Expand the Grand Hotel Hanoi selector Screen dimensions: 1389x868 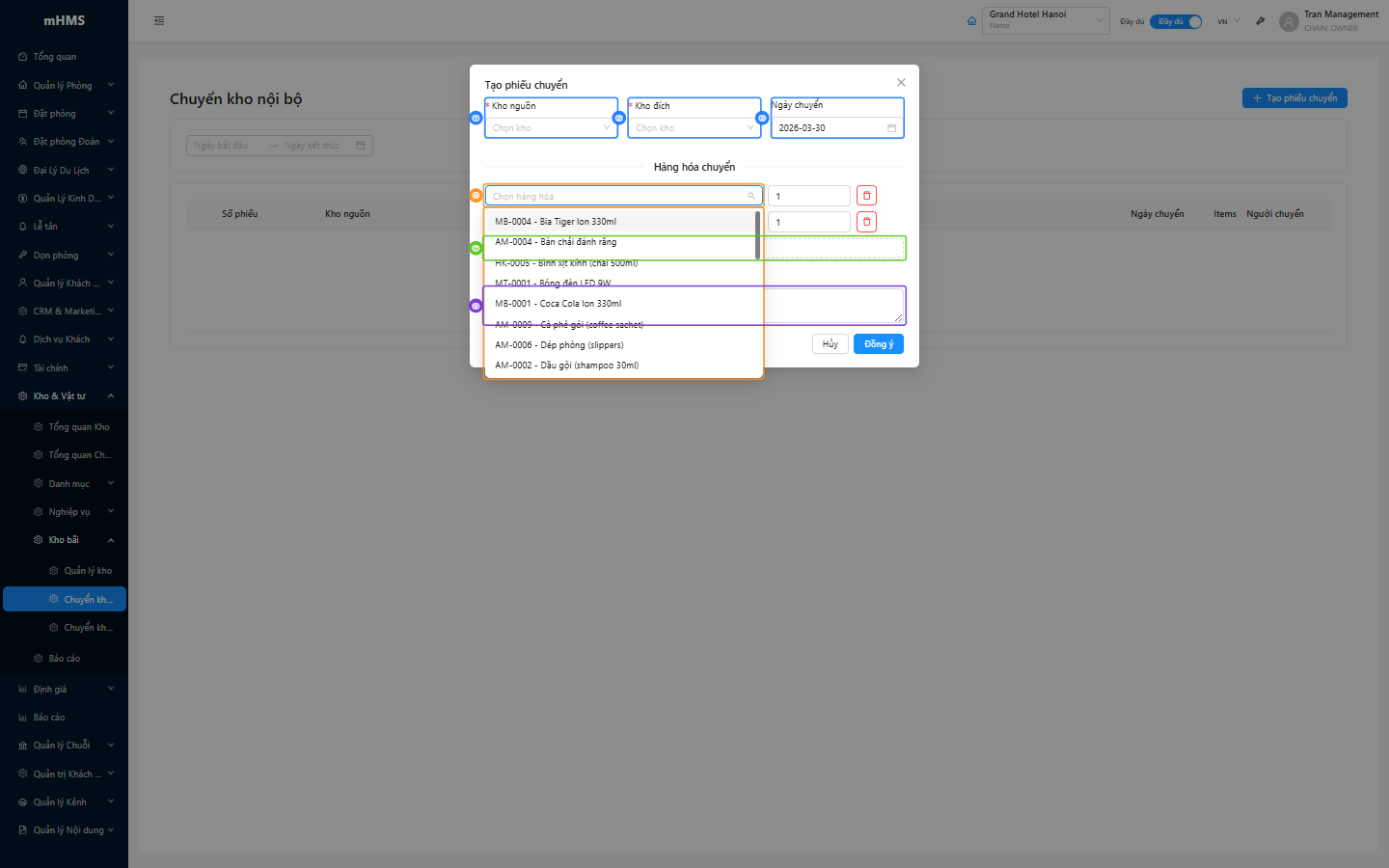pos(1046,20)
